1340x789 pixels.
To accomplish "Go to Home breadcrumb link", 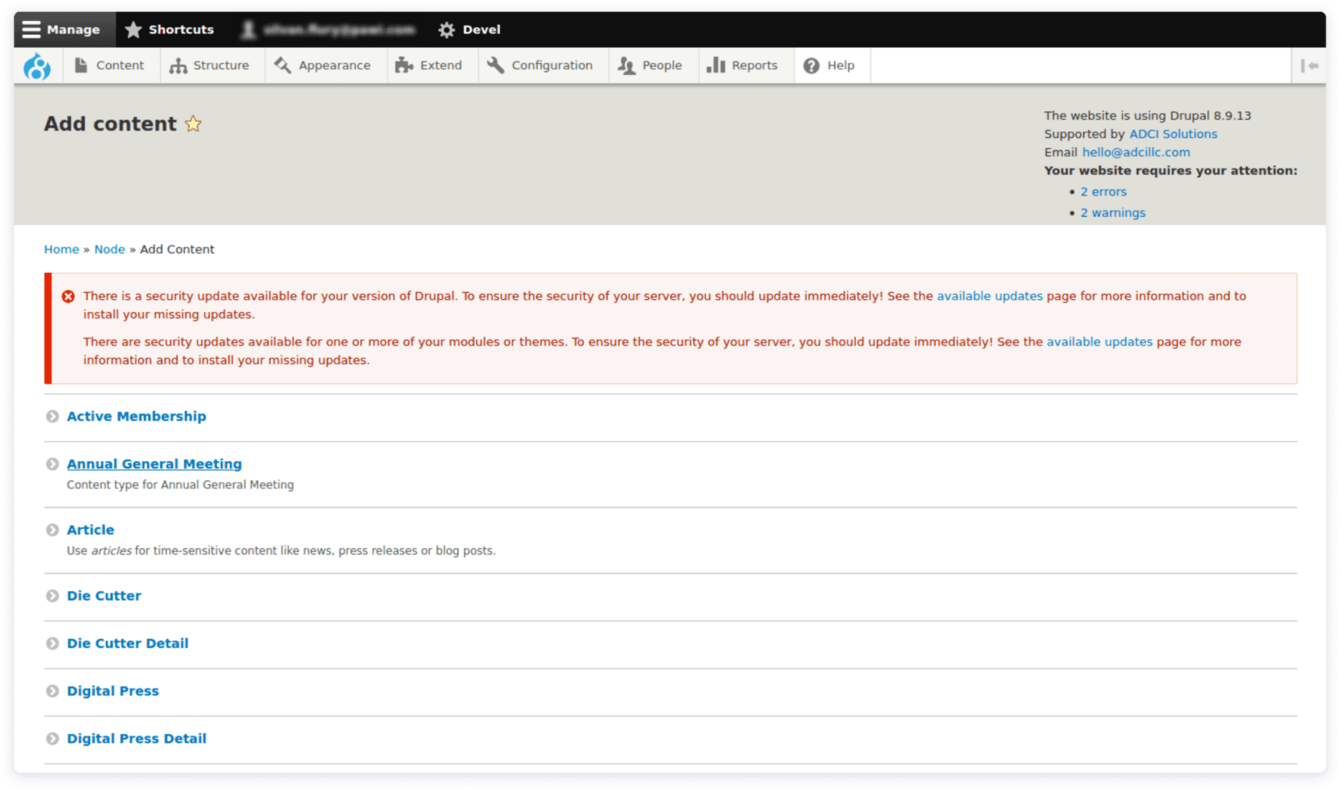I will [61, 249].
